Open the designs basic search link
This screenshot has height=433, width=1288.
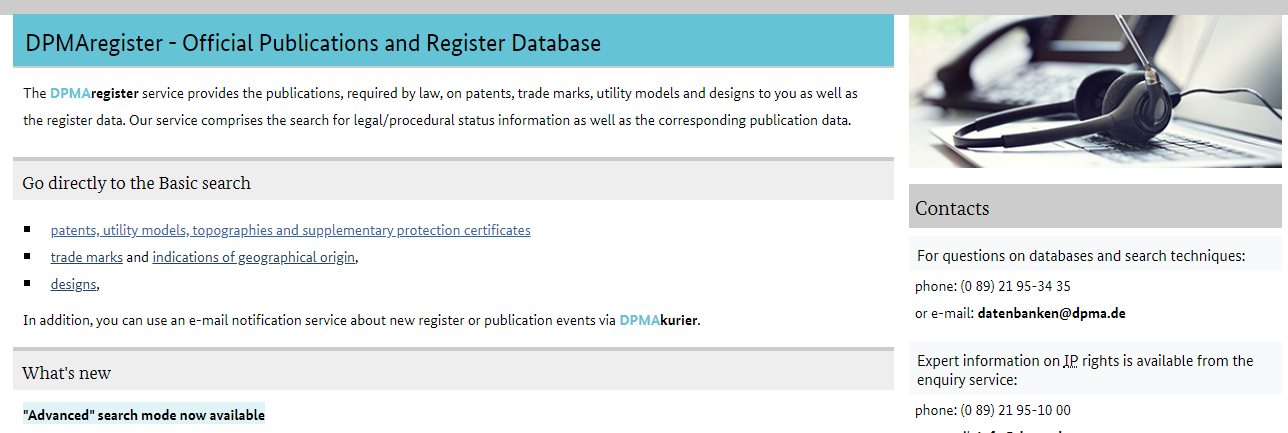[x=73, y=284]
